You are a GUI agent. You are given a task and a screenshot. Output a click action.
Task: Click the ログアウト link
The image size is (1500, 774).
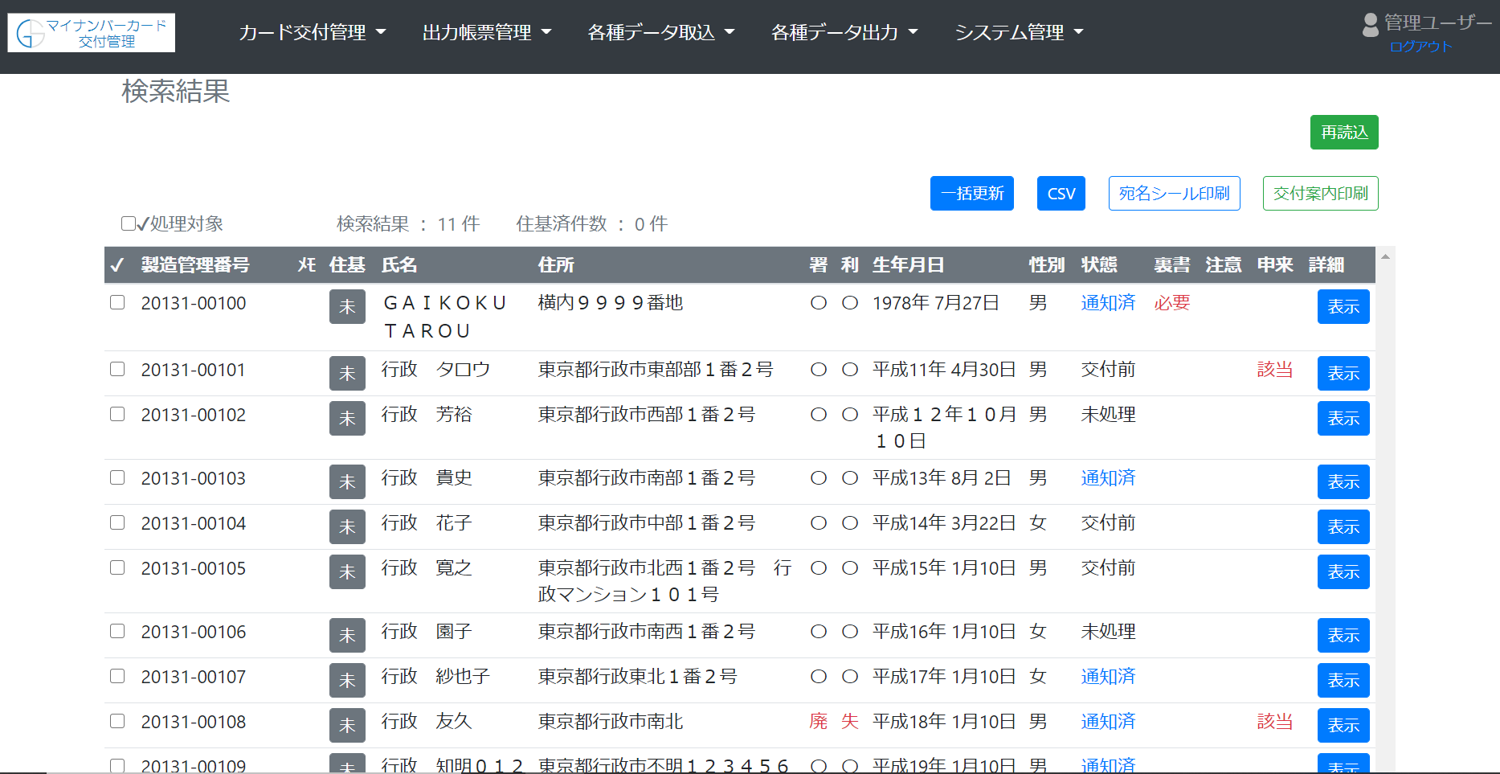point(1420,47)
